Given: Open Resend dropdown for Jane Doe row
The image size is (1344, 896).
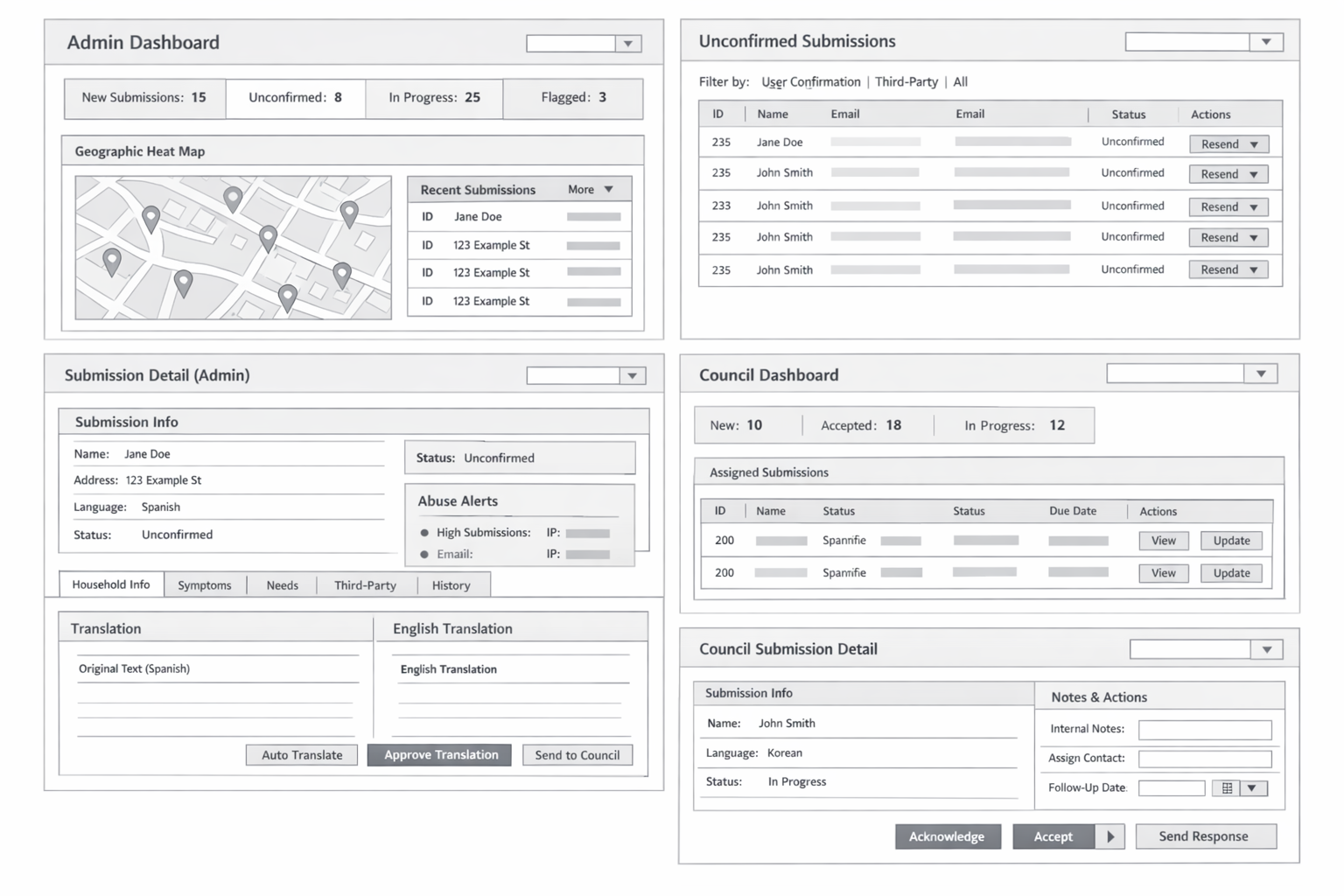Looking at the screenshot, I should [x=1254, y=144].
